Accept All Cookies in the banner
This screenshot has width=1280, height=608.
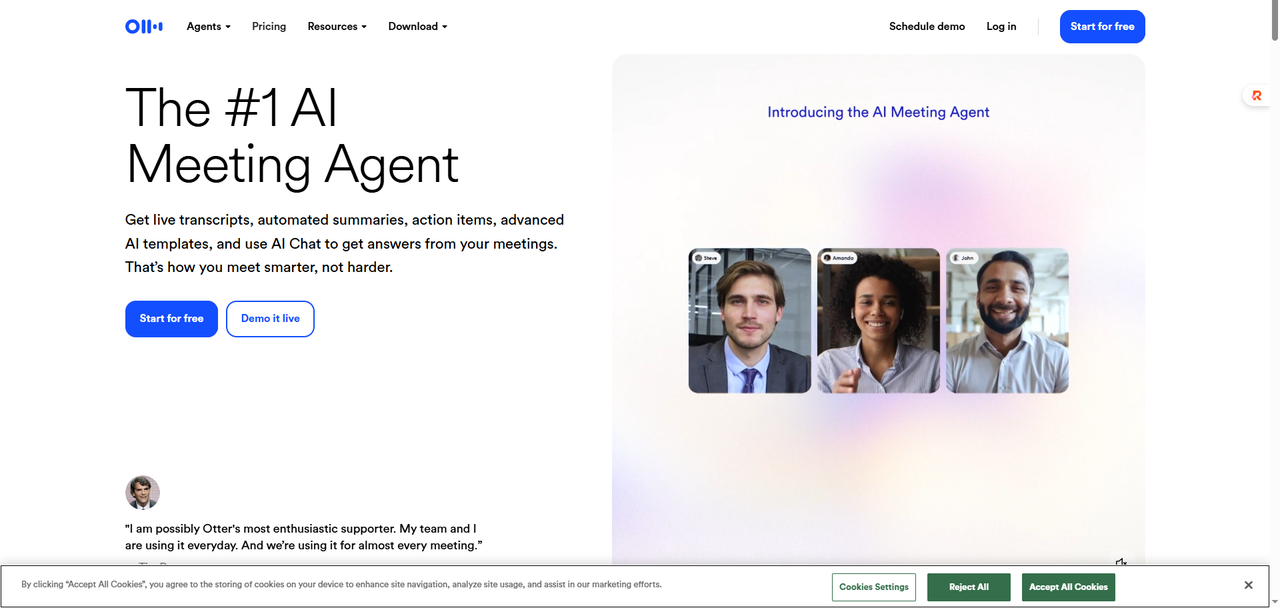pos(1068,587)
